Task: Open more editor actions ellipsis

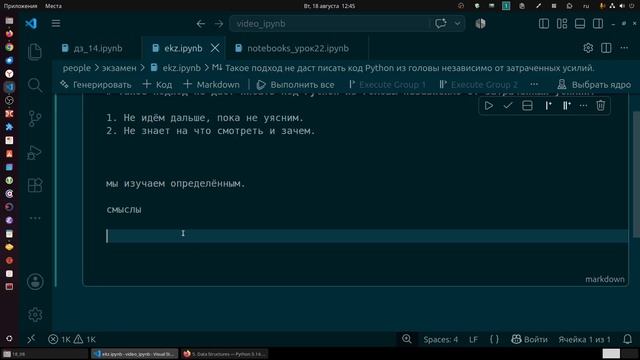Action: coord(624,48)
